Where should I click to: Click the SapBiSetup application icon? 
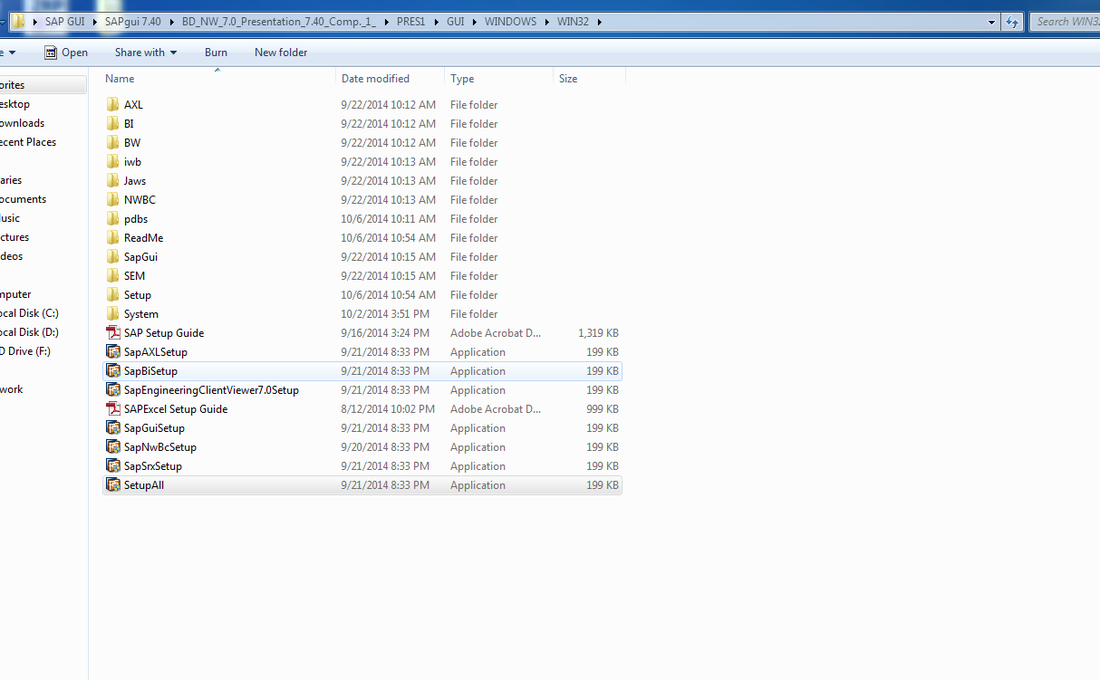tap(113, 371)
